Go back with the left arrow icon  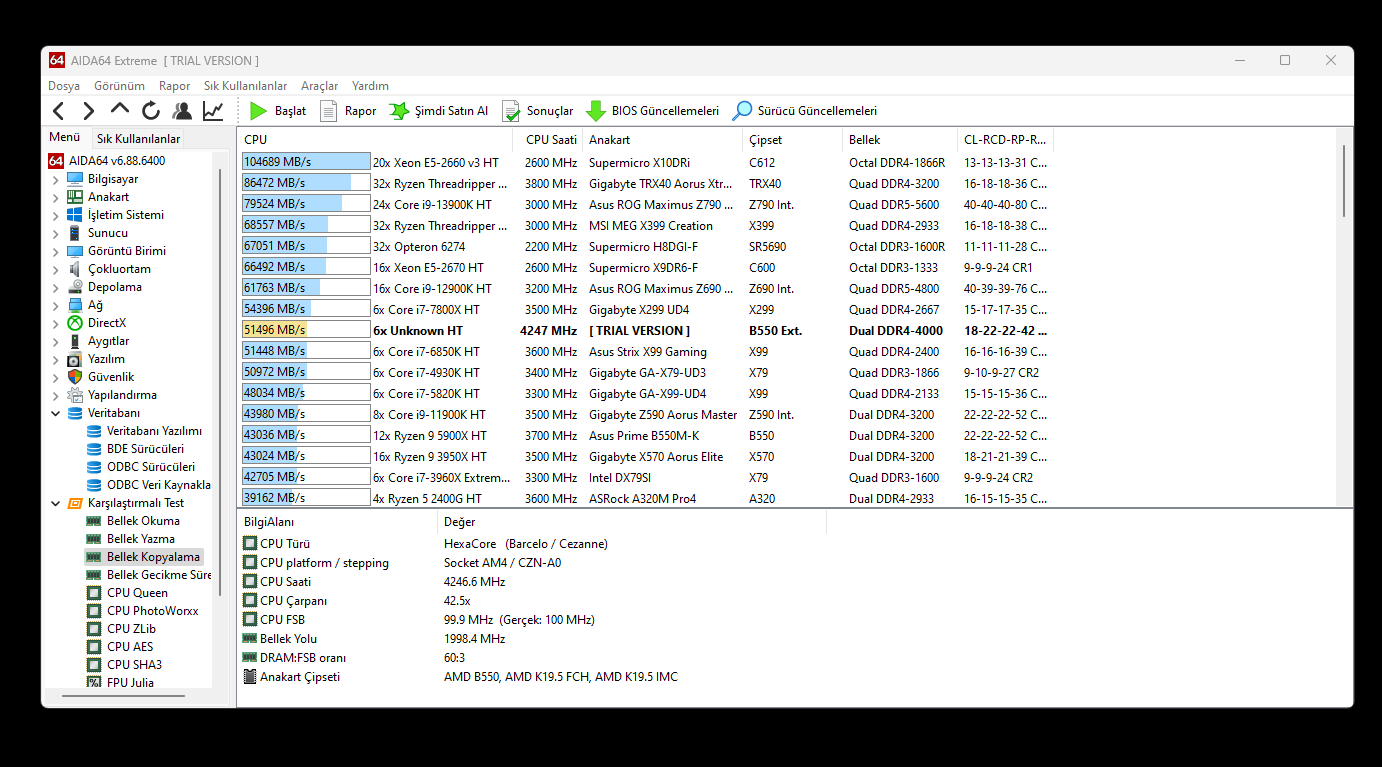(58, 111)
